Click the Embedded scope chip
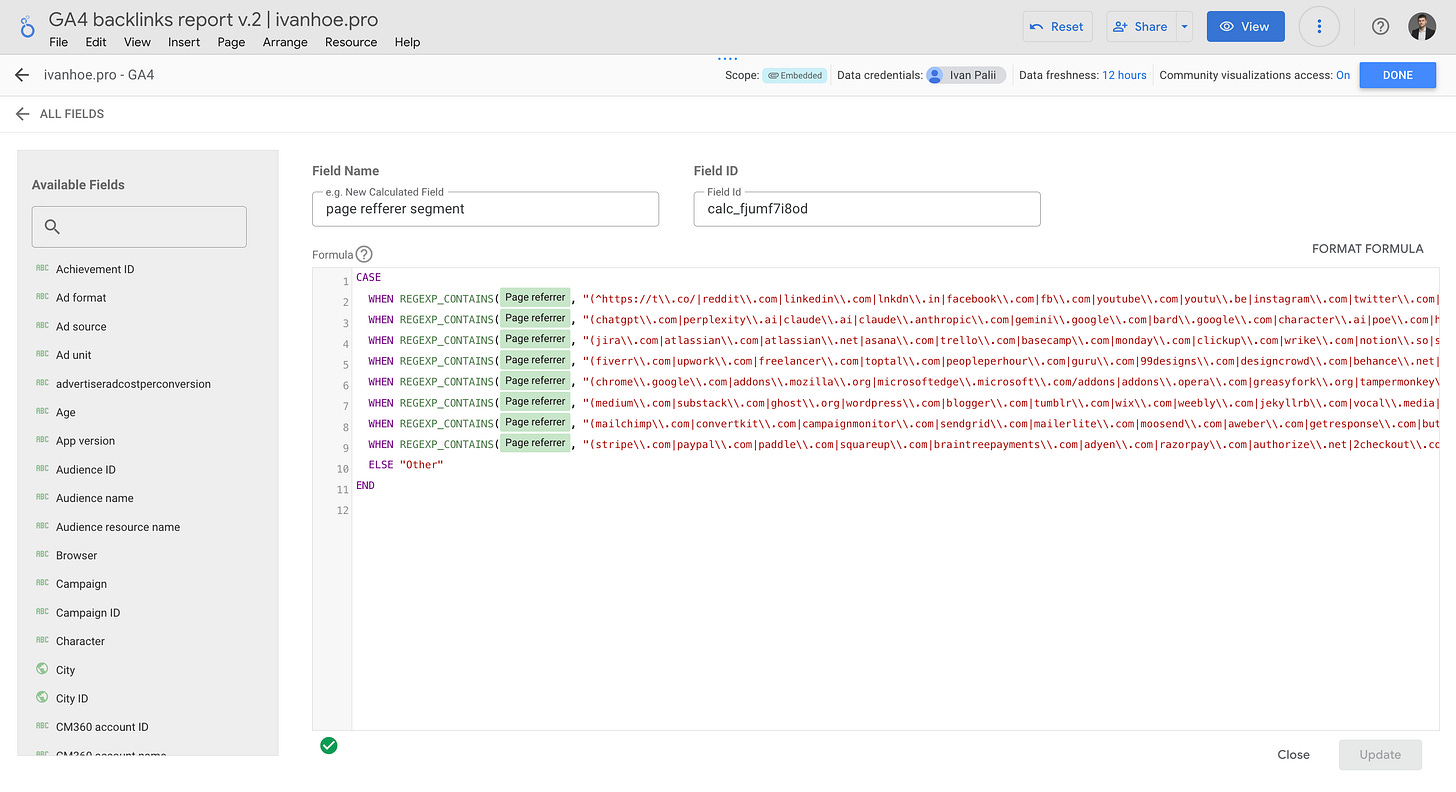 pyautogui.click(x=795, y=75)
